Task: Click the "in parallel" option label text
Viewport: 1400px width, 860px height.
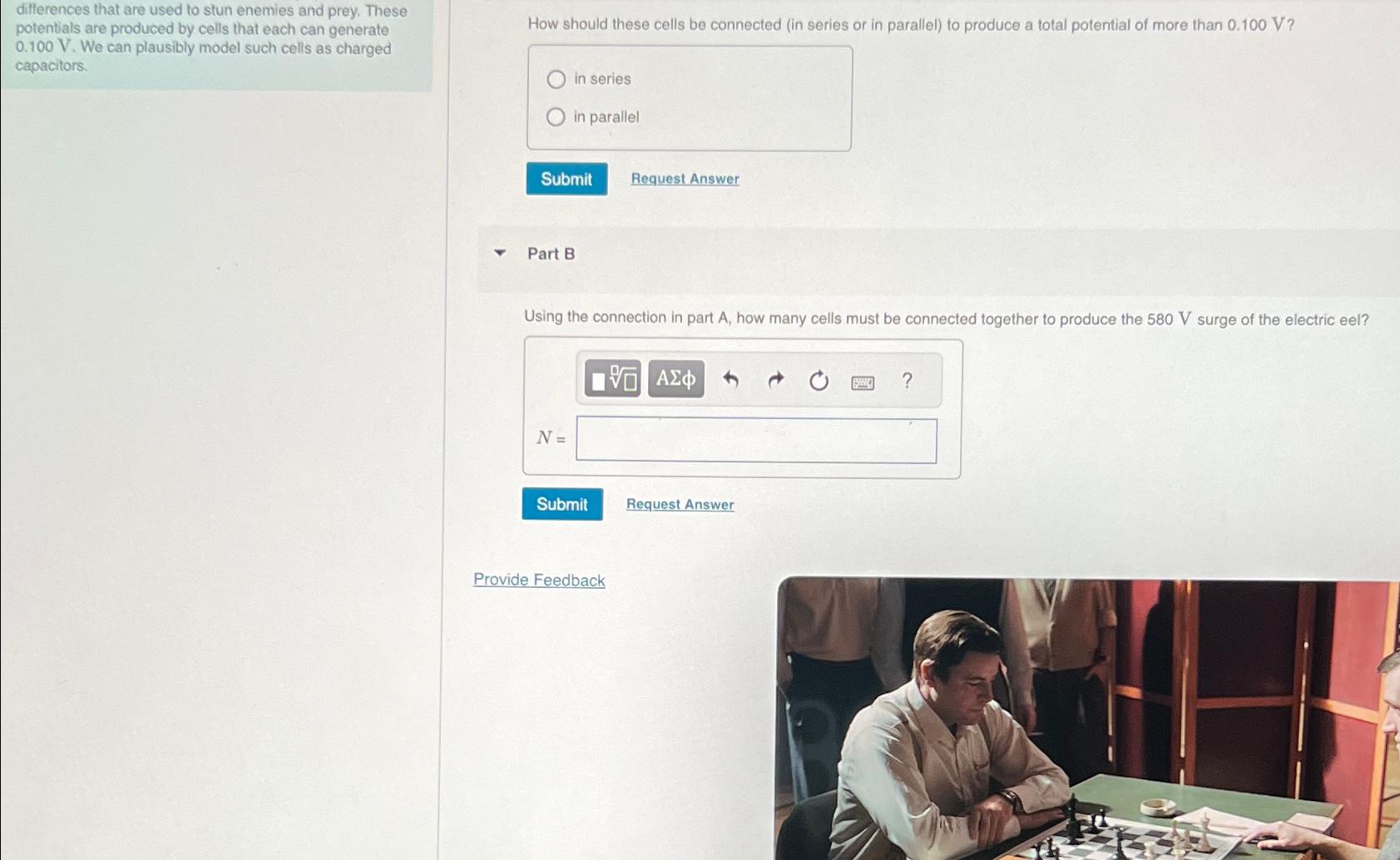Action: coord(606,117)
